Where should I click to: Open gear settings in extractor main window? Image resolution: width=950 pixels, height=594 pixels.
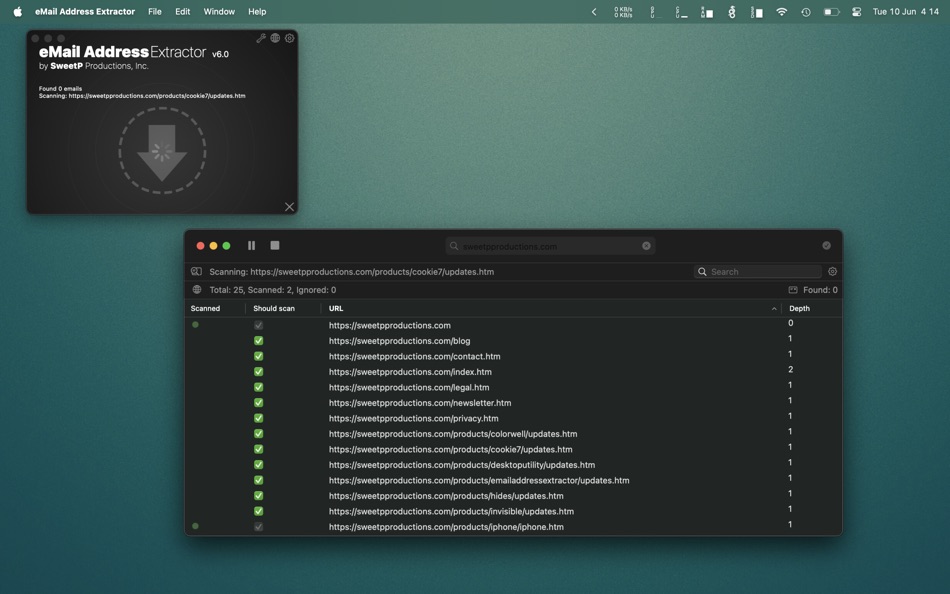tap(290, 38)
